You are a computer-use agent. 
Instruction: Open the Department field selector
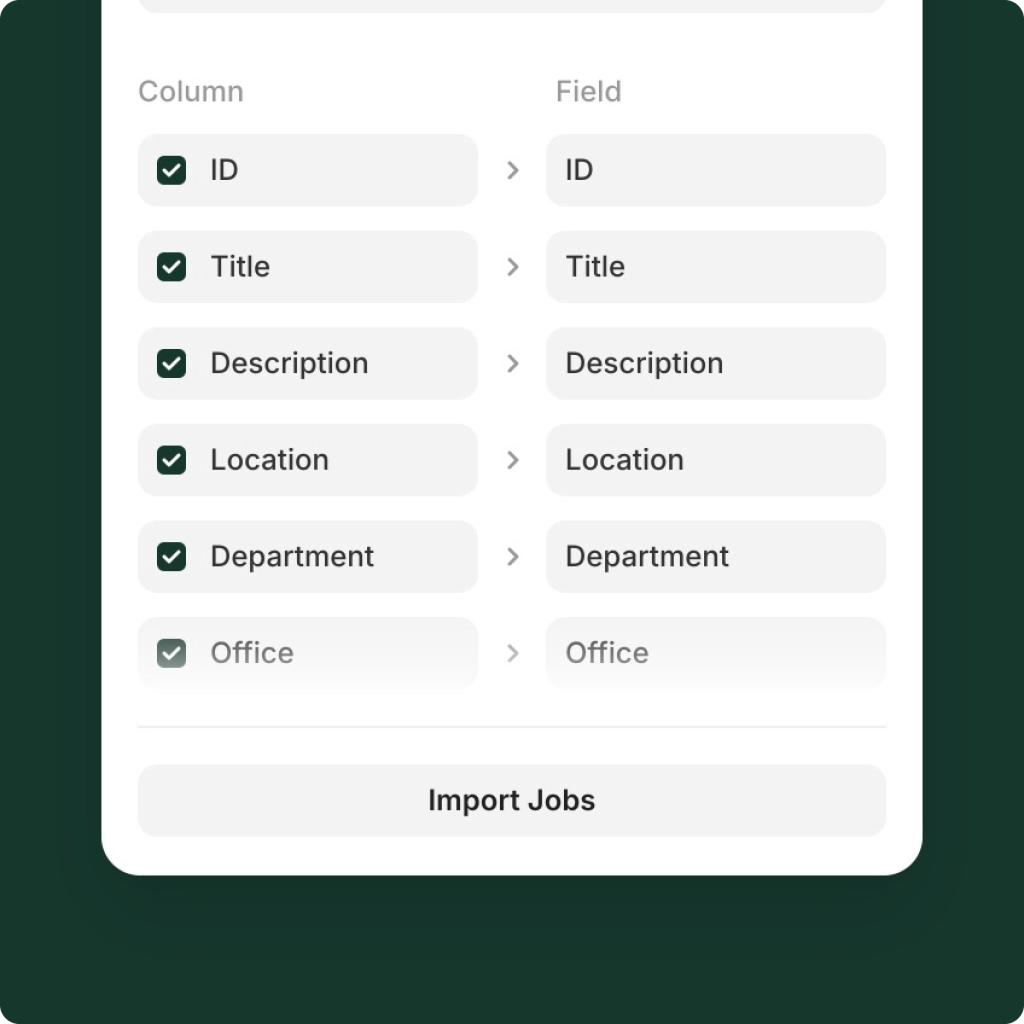coord(716,557)
